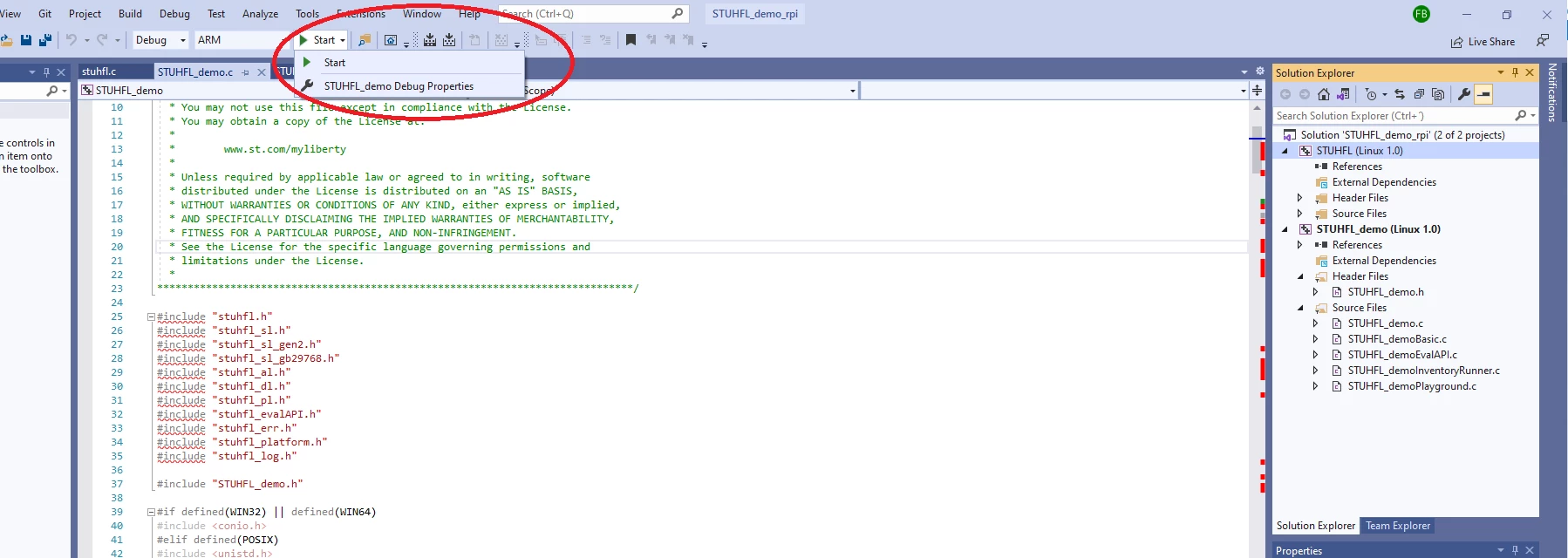This screenshot has width=1568, height=558.
Task: Collapse the STUHFL (Linux 1.0) project
Action: click(x=1285, y=151)
